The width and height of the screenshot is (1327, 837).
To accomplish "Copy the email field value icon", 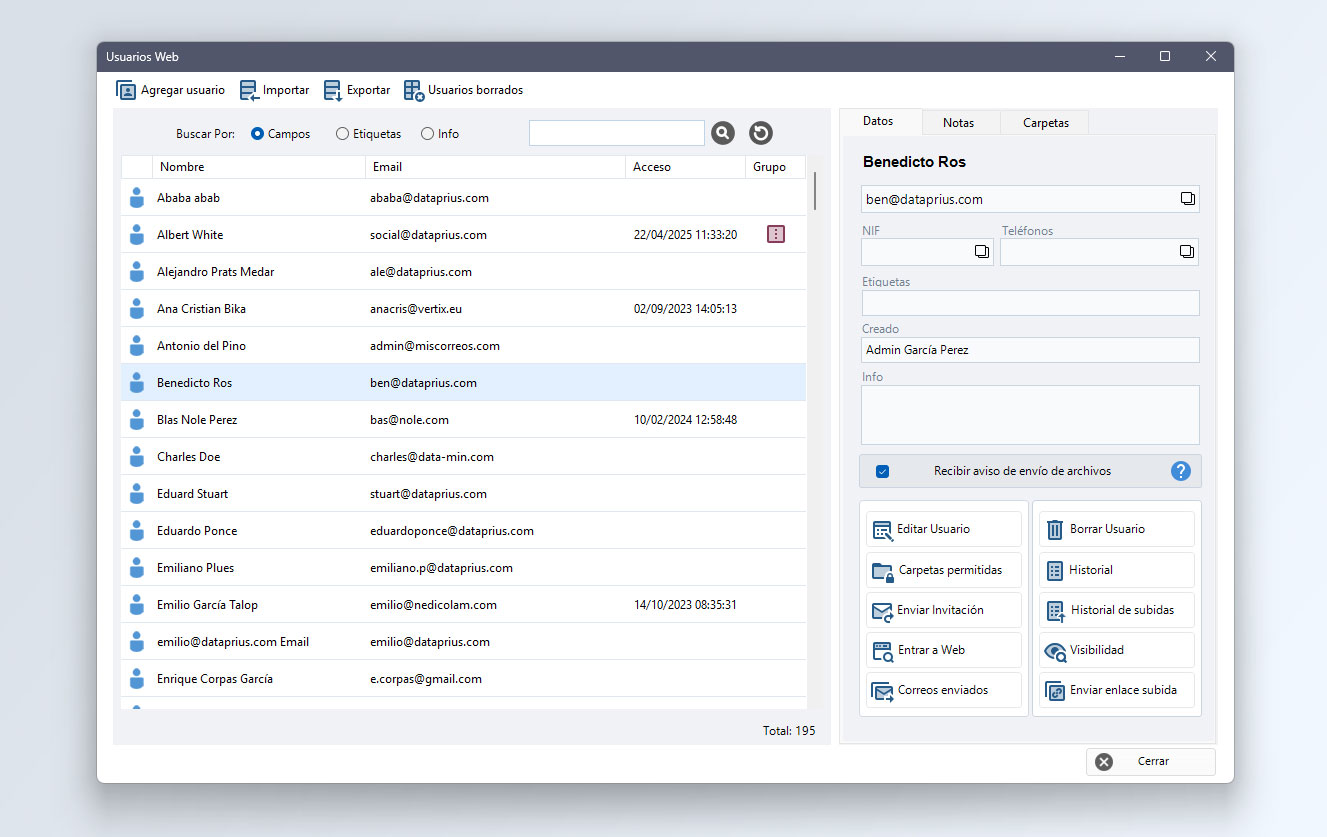I will 1187,199.
